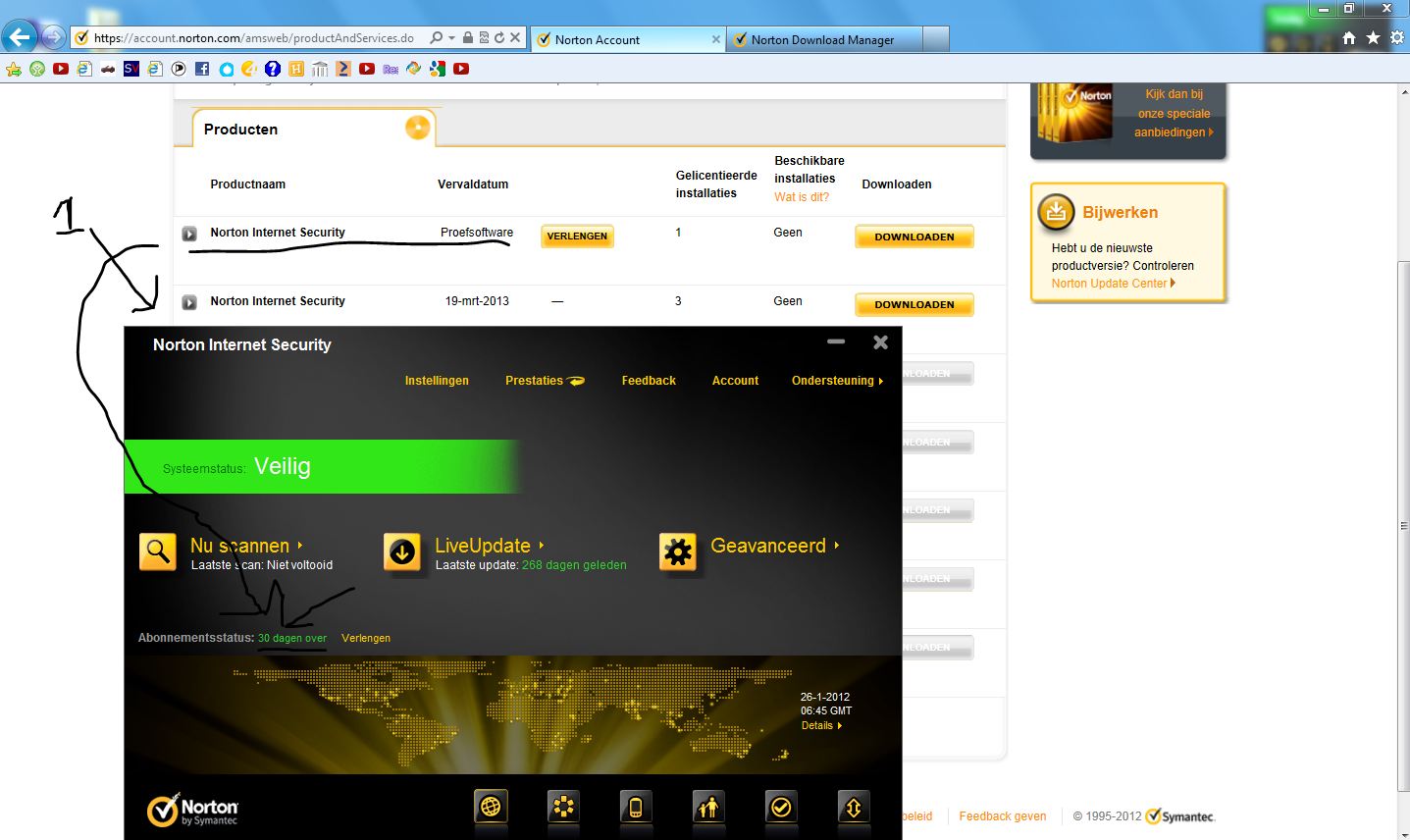Viewport: 1410px width, 840px height.
Task: Click the Bijwerken download circle icon
Action: pos(1057,211)
